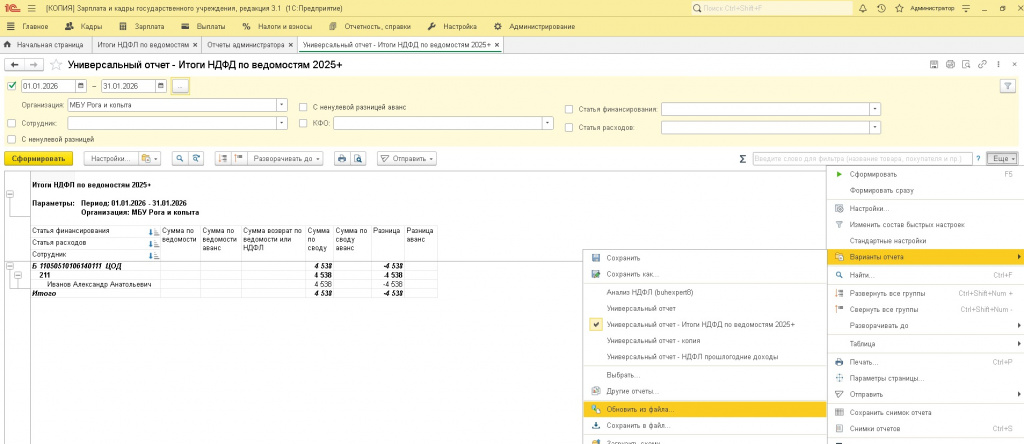The height and width of the screenshot is (444, 1024).
Task: Expand the Разворачивать до dropdown
Action: coord(283,158)
